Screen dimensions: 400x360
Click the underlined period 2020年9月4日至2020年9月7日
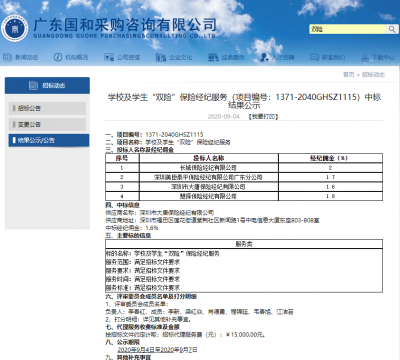point(157,350)
